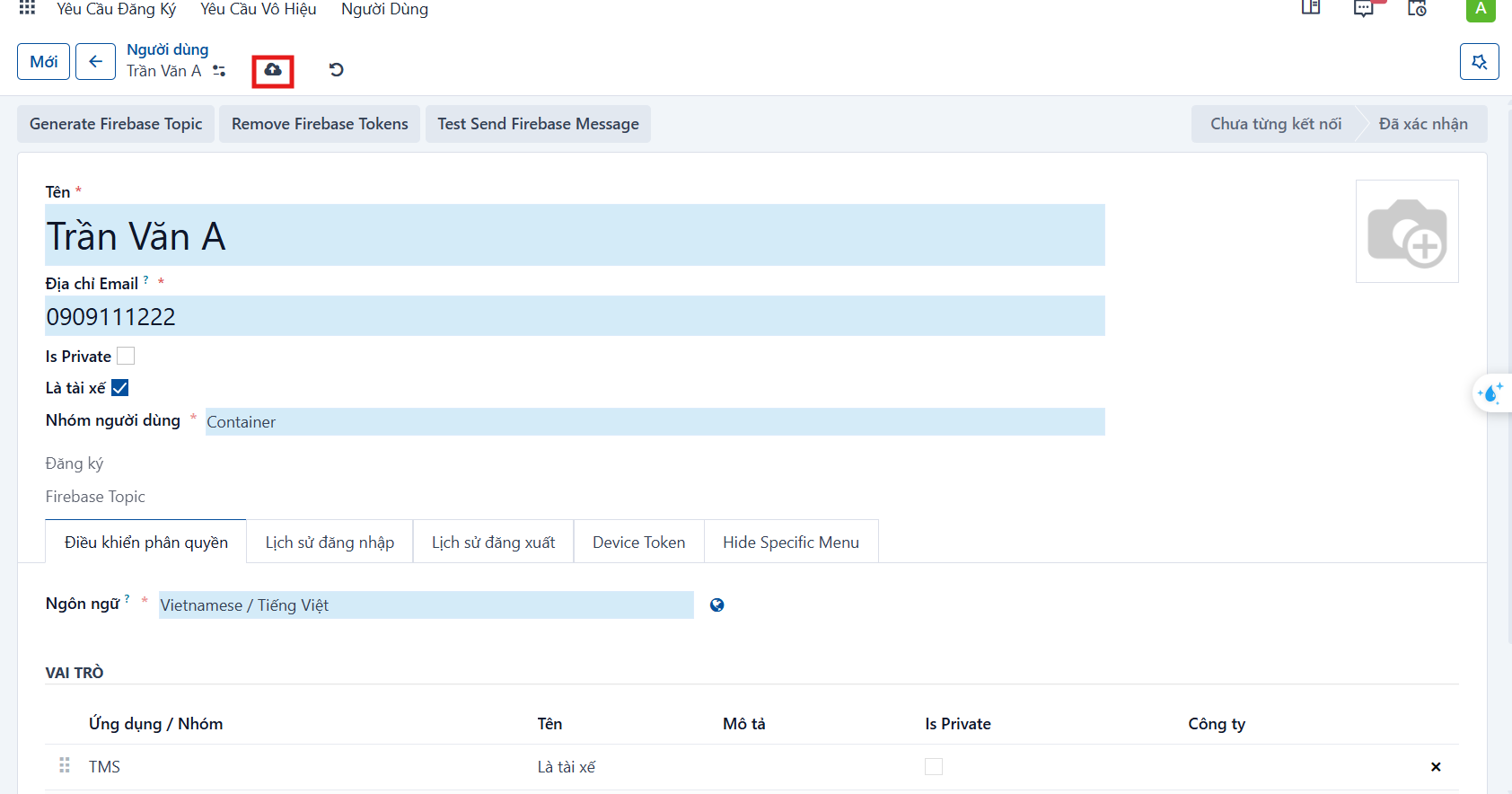1512x794 pixels.
Task: Click the Mới button
Action: point(43,62)
